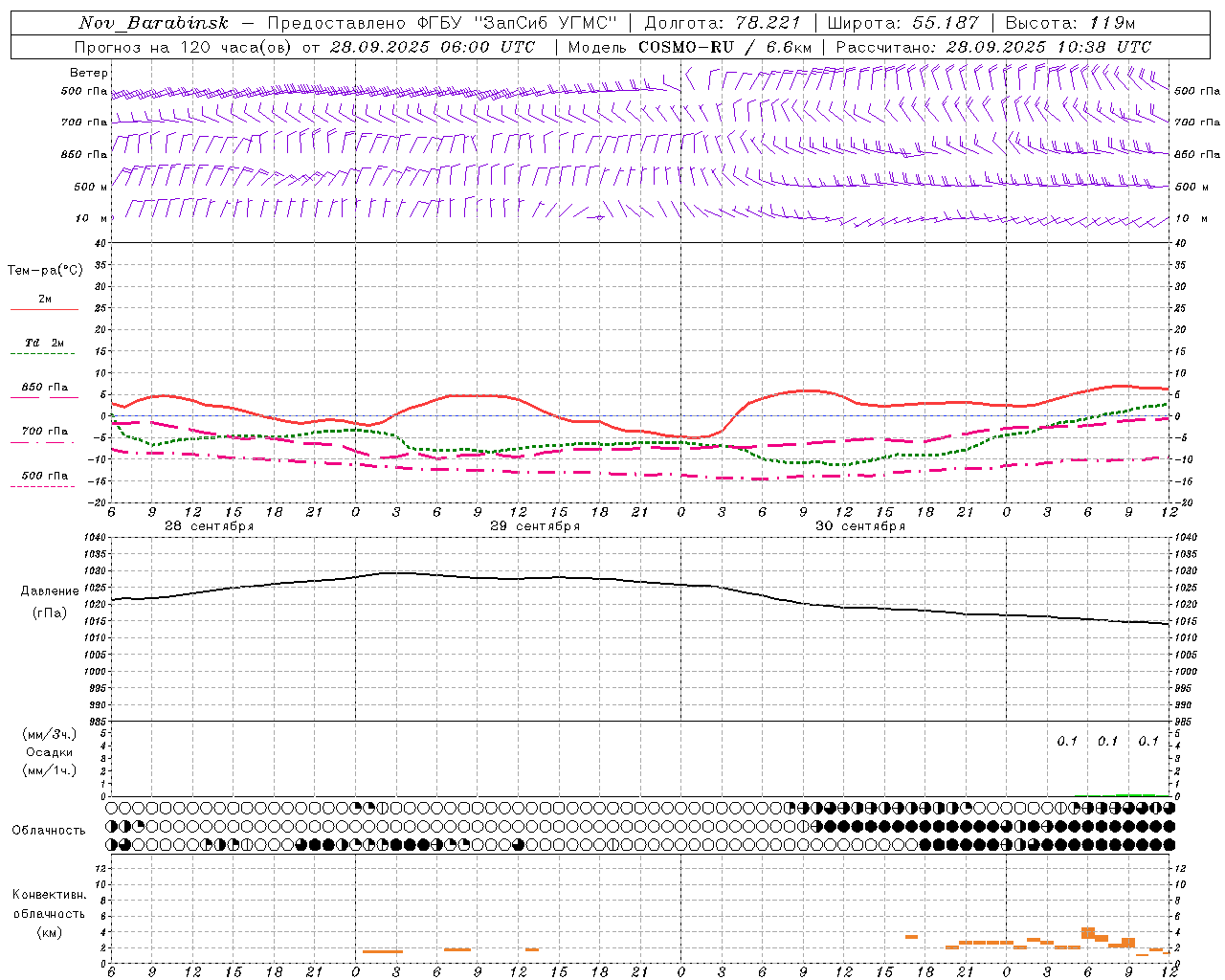Click the latitude value "Широта: 55.187"
This screenshot has height=980, width=1225.
click(x=903, y=23)
